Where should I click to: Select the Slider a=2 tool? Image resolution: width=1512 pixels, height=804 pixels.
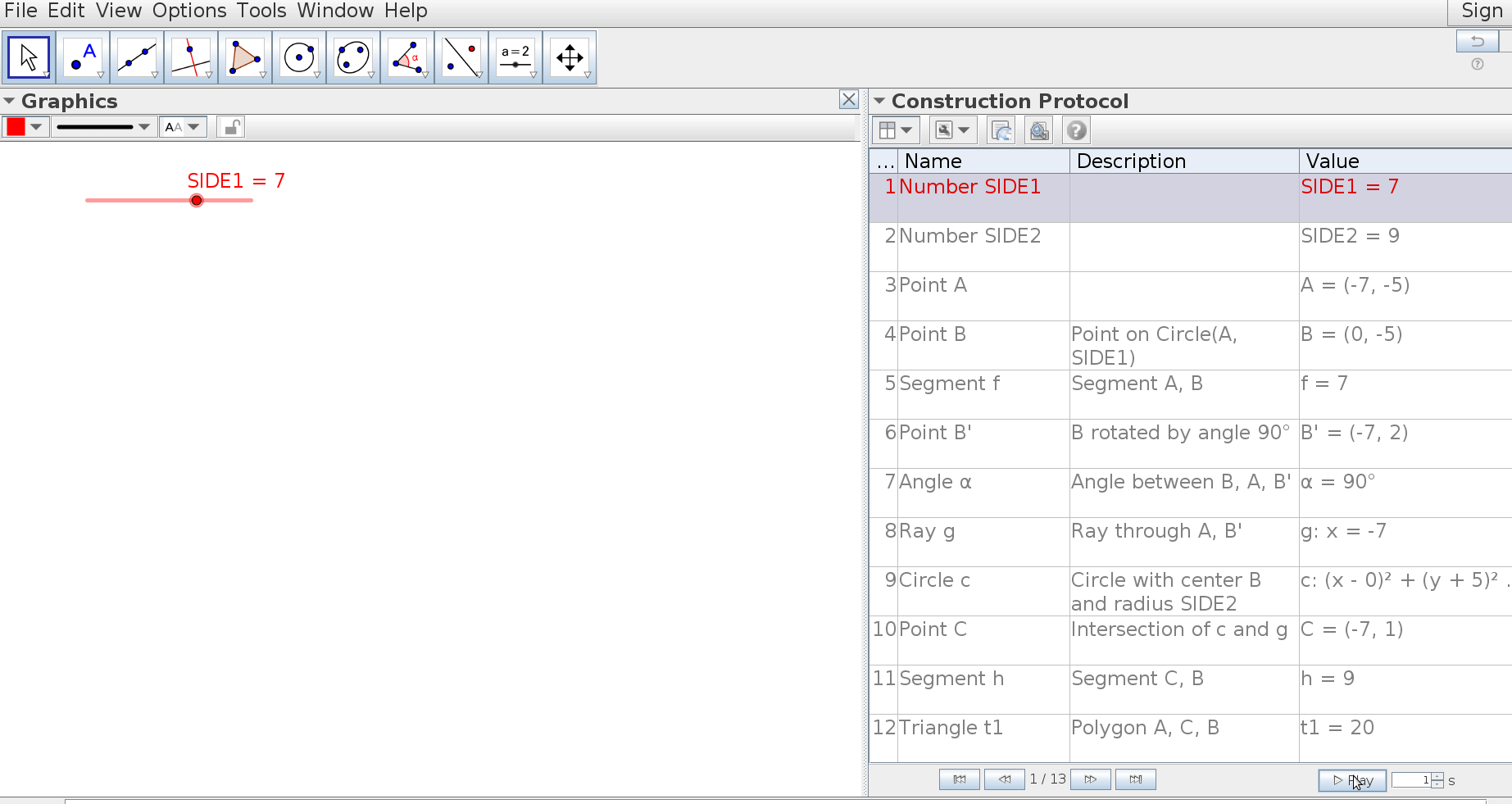pos(515,57)
